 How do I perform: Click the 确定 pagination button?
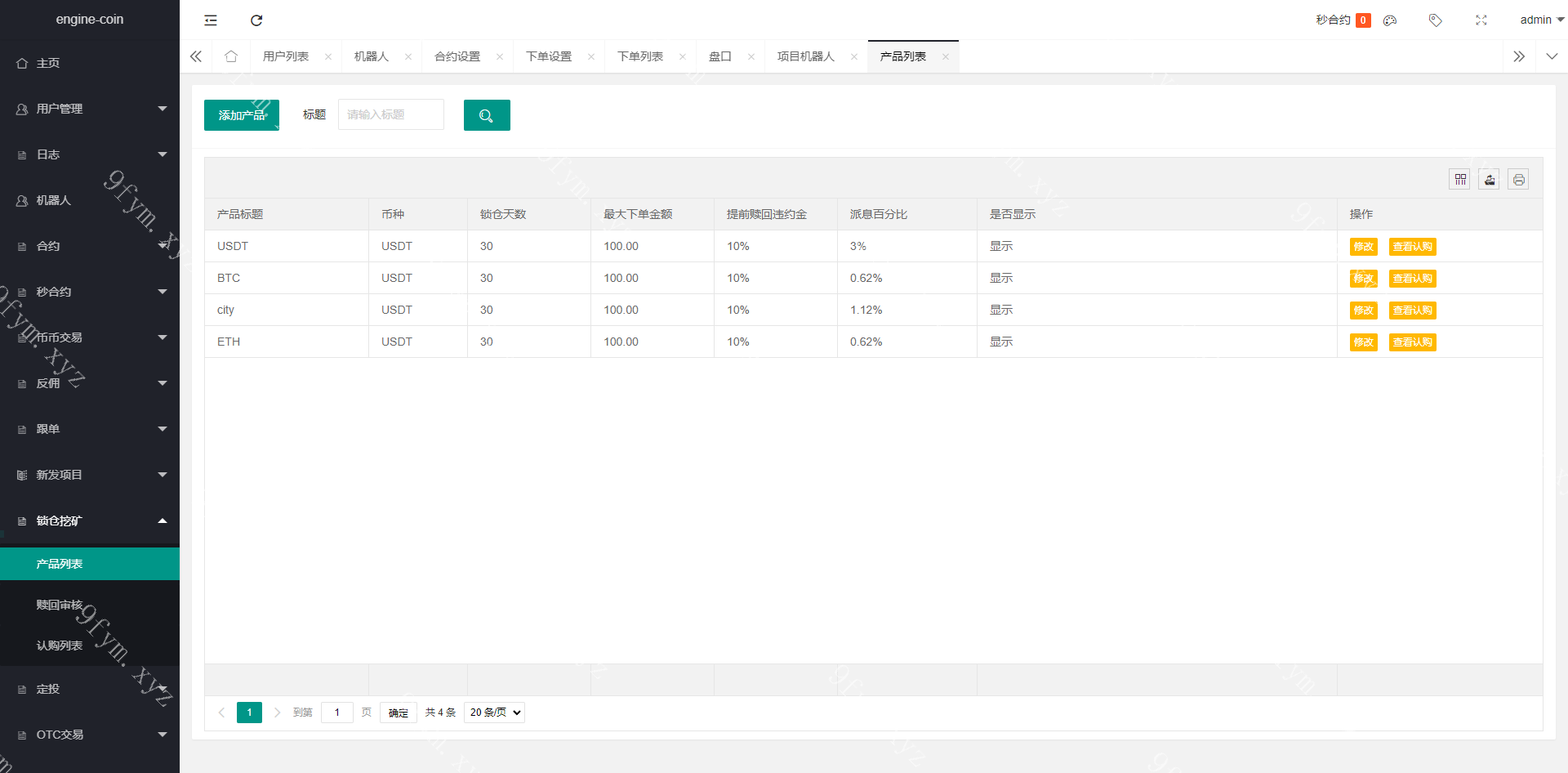pos(399,713)
